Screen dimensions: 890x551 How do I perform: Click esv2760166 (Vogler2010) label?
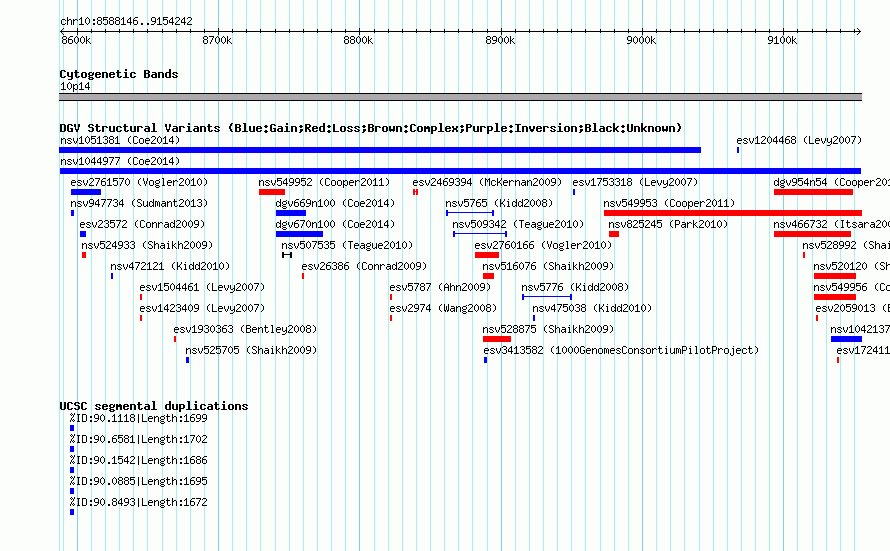click(543, 245)
